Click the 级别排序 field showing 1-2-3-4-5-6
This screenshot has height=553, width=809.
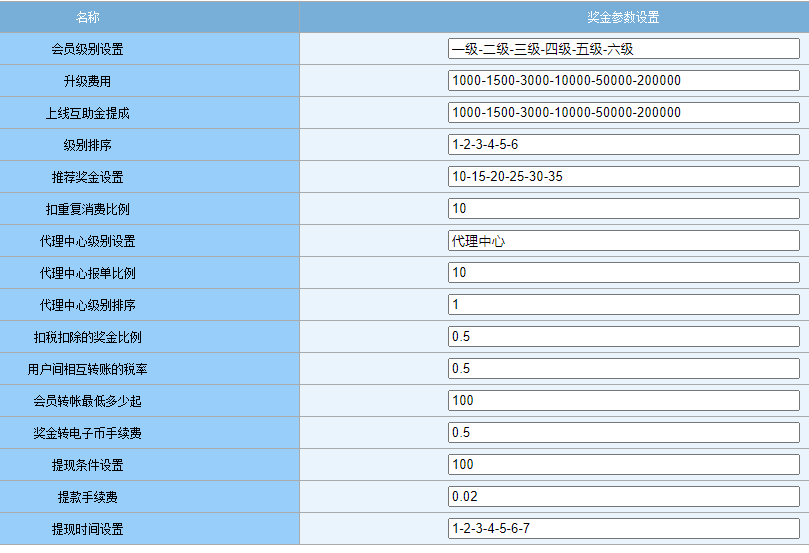(x=624, y=145)
